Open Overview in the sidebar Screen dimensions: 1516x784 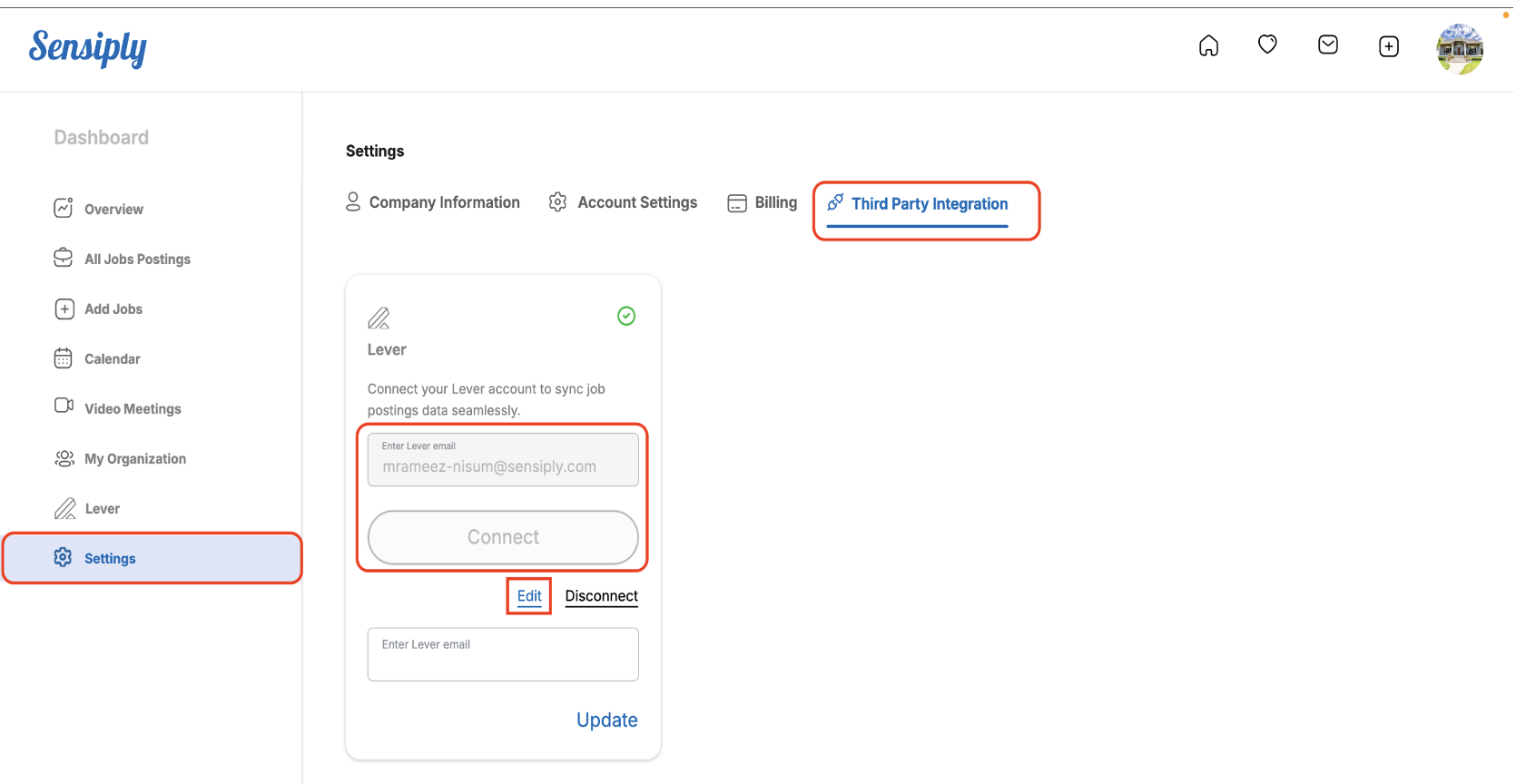click(x=113, y=210)
